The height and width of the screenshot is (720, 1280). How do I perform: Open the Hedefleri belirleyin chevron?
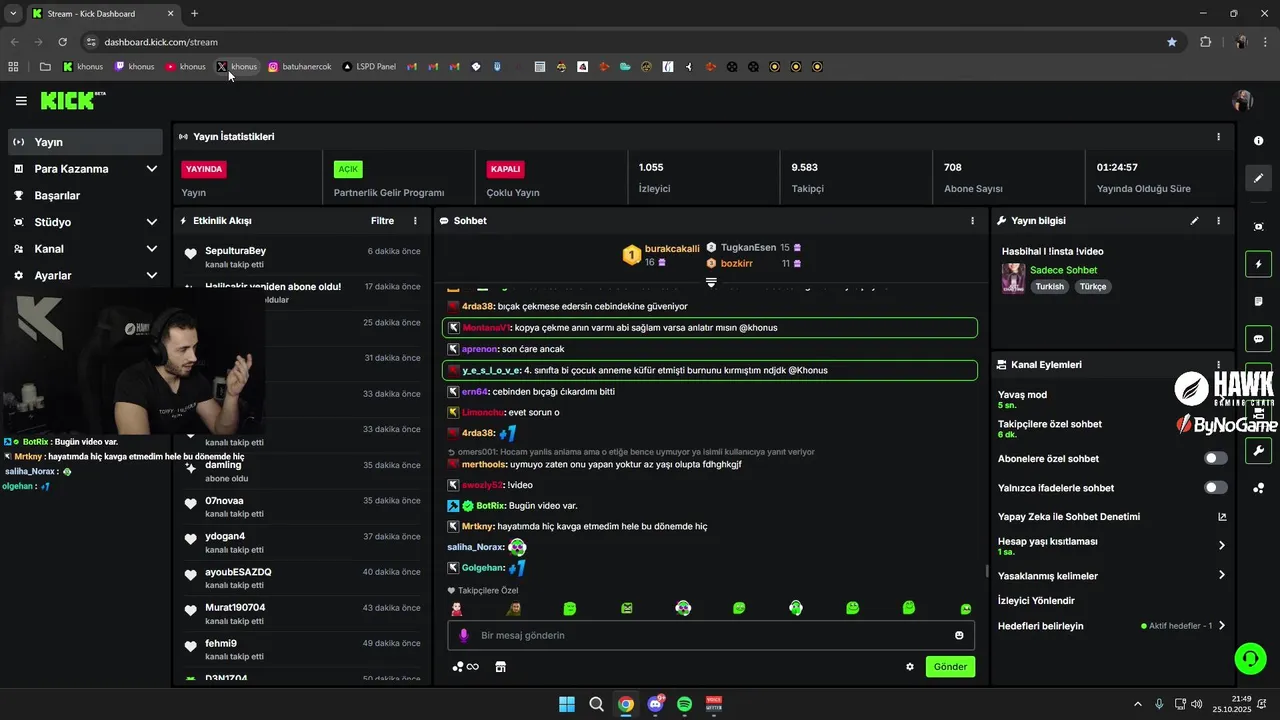click(x=1221, y=626)
